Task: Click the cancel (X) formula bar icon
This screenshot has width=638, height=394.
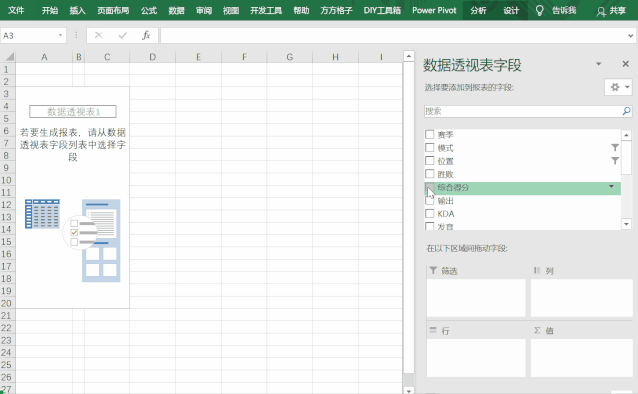Action: [x=98, y=35]
